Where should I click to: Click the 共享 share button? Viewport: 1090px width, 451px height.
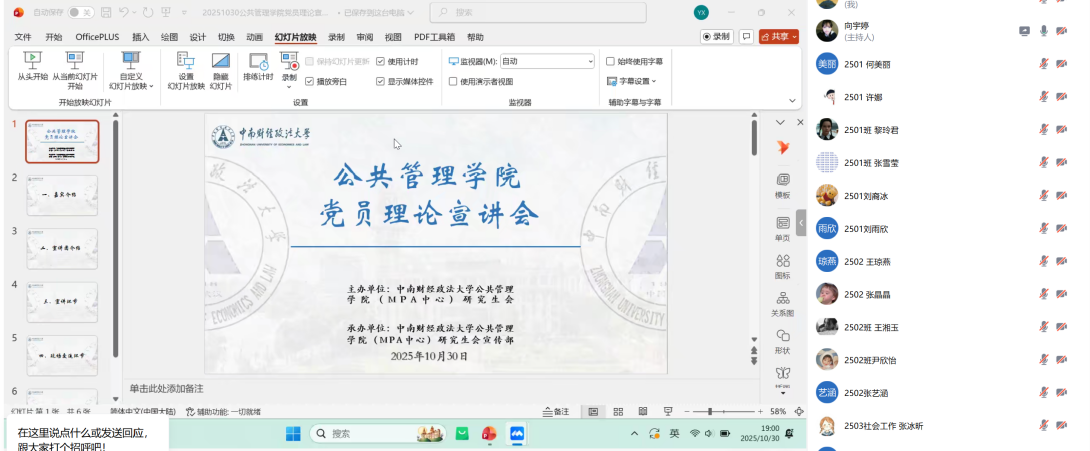[x=779, y=36]
